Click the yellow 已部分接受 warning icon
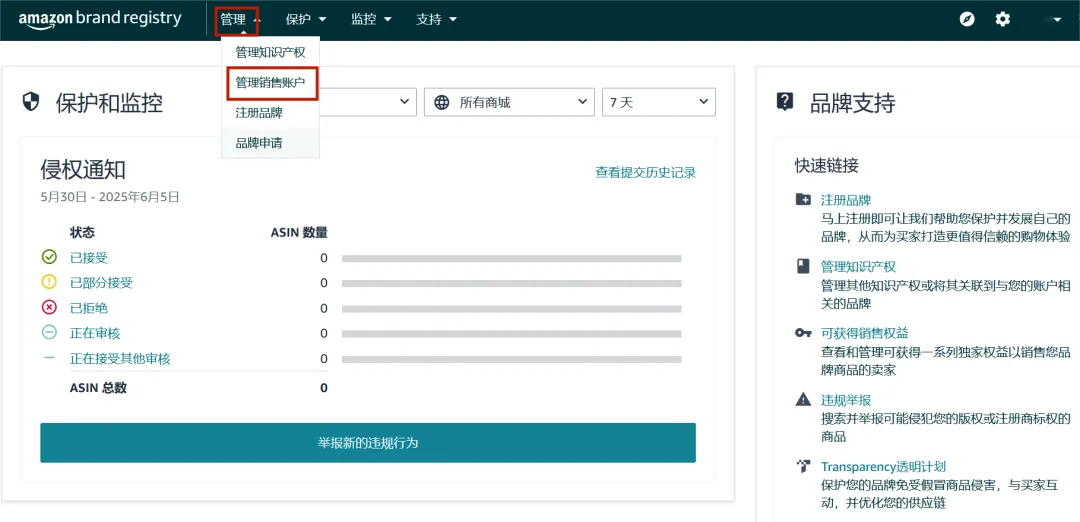This screenshot has width=1080, height=522. click(x=49, y=282)
